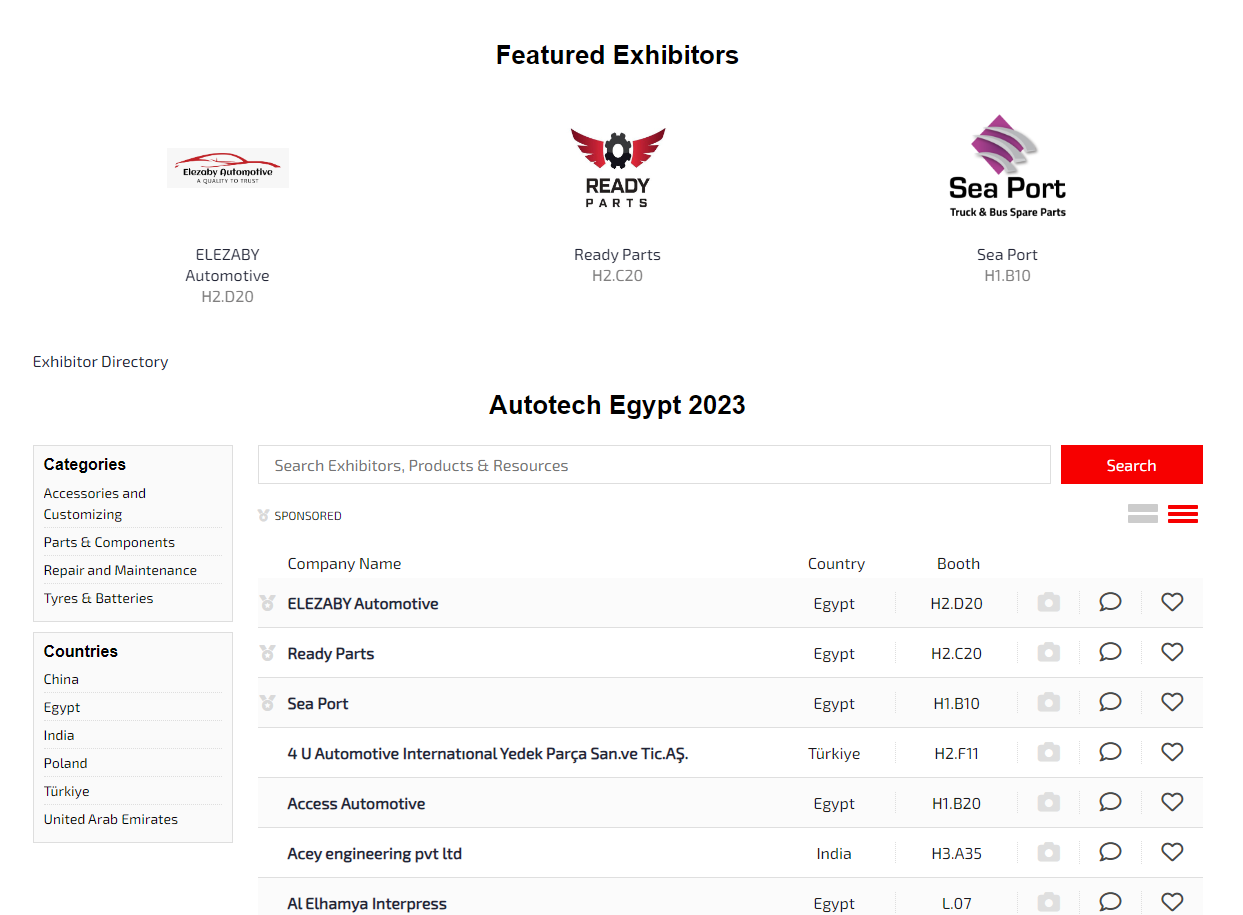The height and width of the screenshot is (915, 1243).
Task: Click the camera icon for ELEZABY Automotive row
Action: (x=1048, y=602)
